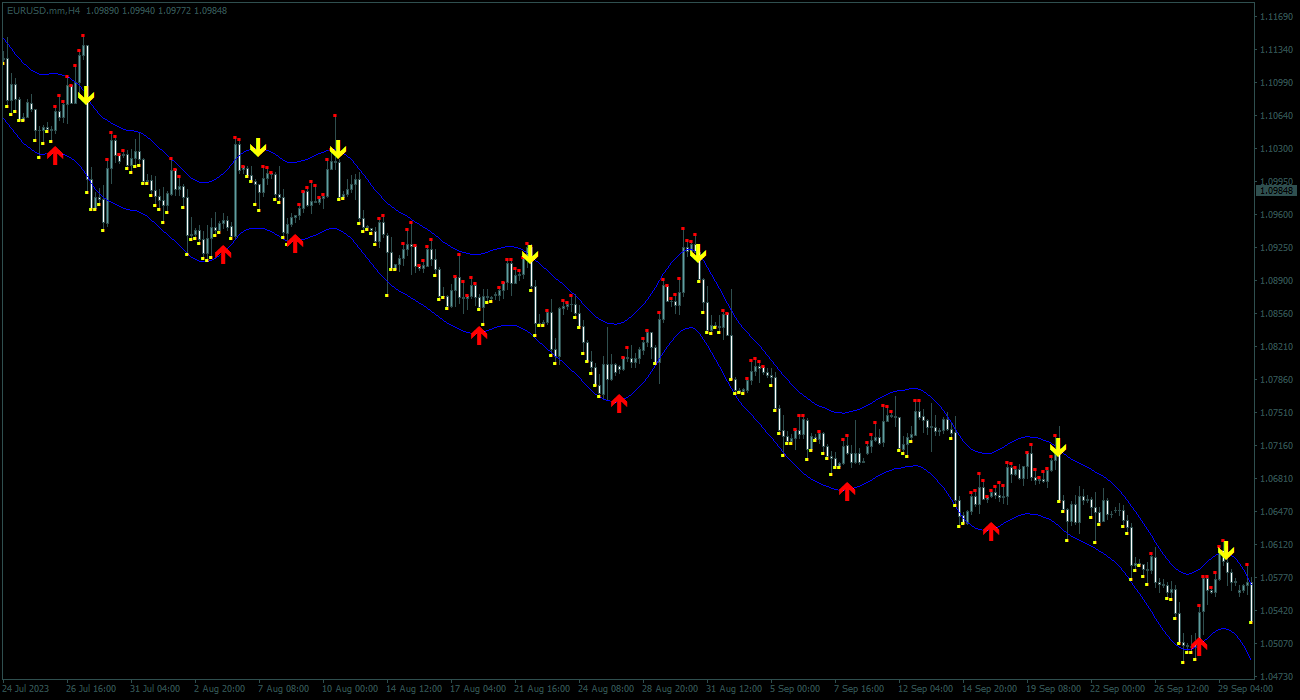1300x700 pixels.
Task: Select the 28 Aug 20:00 time label
Action: 669,689
